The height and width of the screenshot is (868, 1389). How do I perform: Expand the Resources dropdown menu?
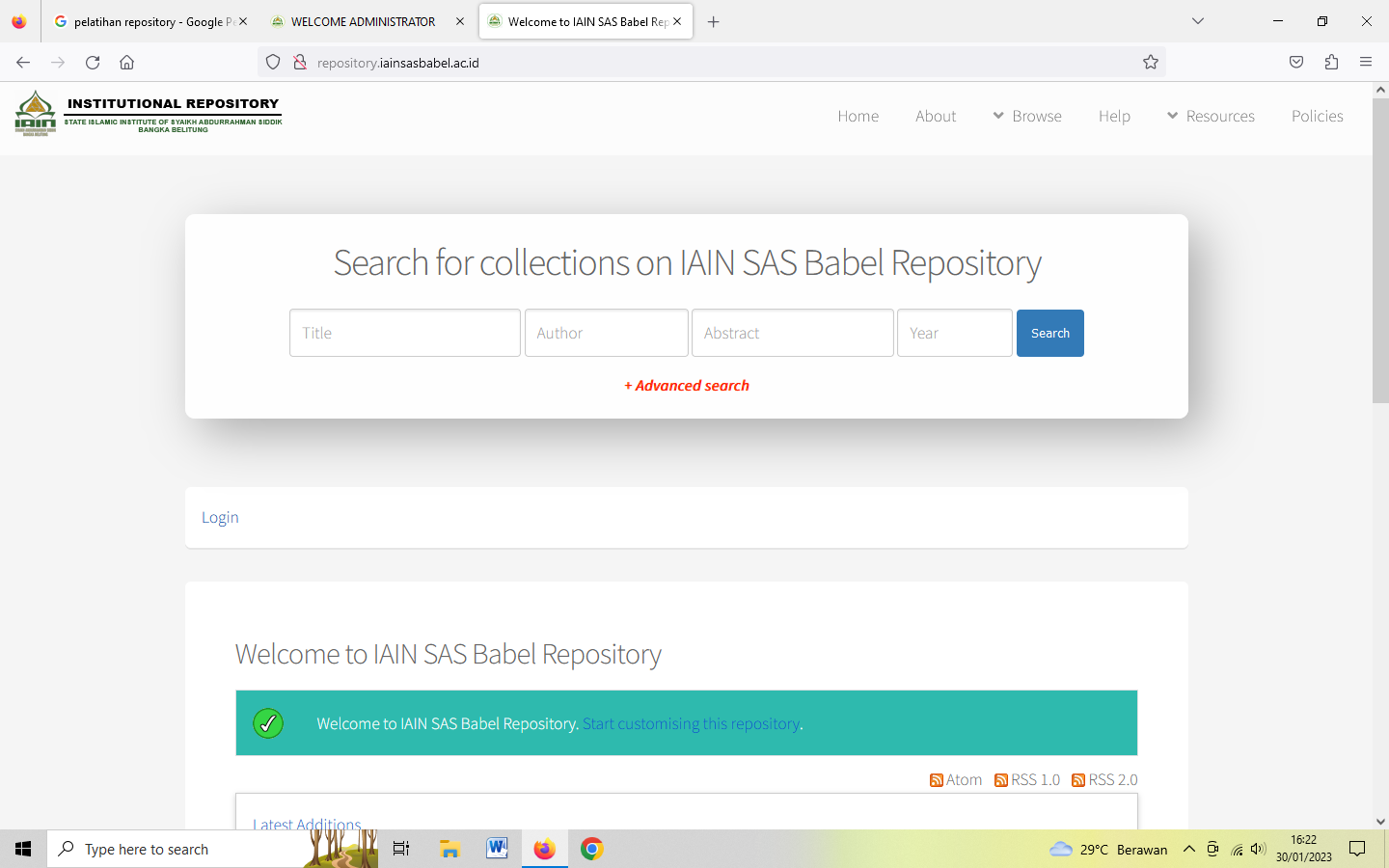click(x=1211, y=116)
